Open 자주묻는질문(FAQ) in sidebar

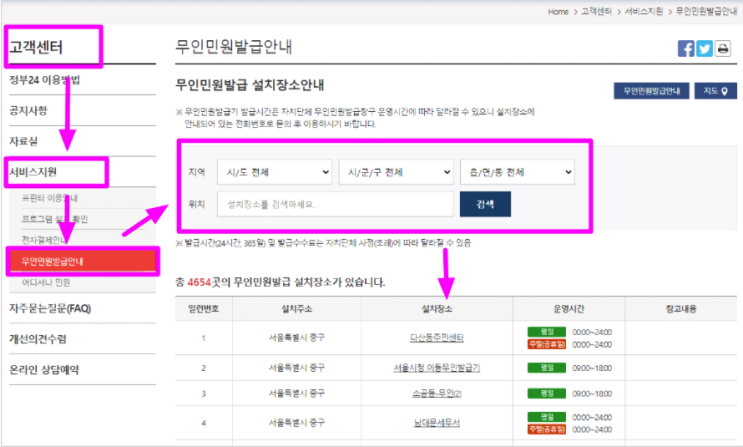(x=50, y=309)
